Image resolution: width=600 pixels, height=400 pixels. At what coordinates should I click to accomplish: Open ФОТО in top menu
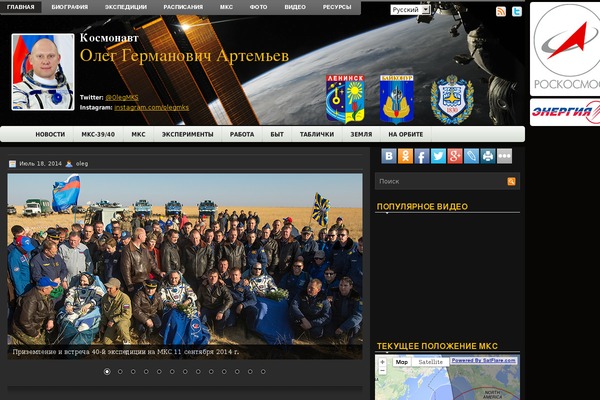point(259,7)
